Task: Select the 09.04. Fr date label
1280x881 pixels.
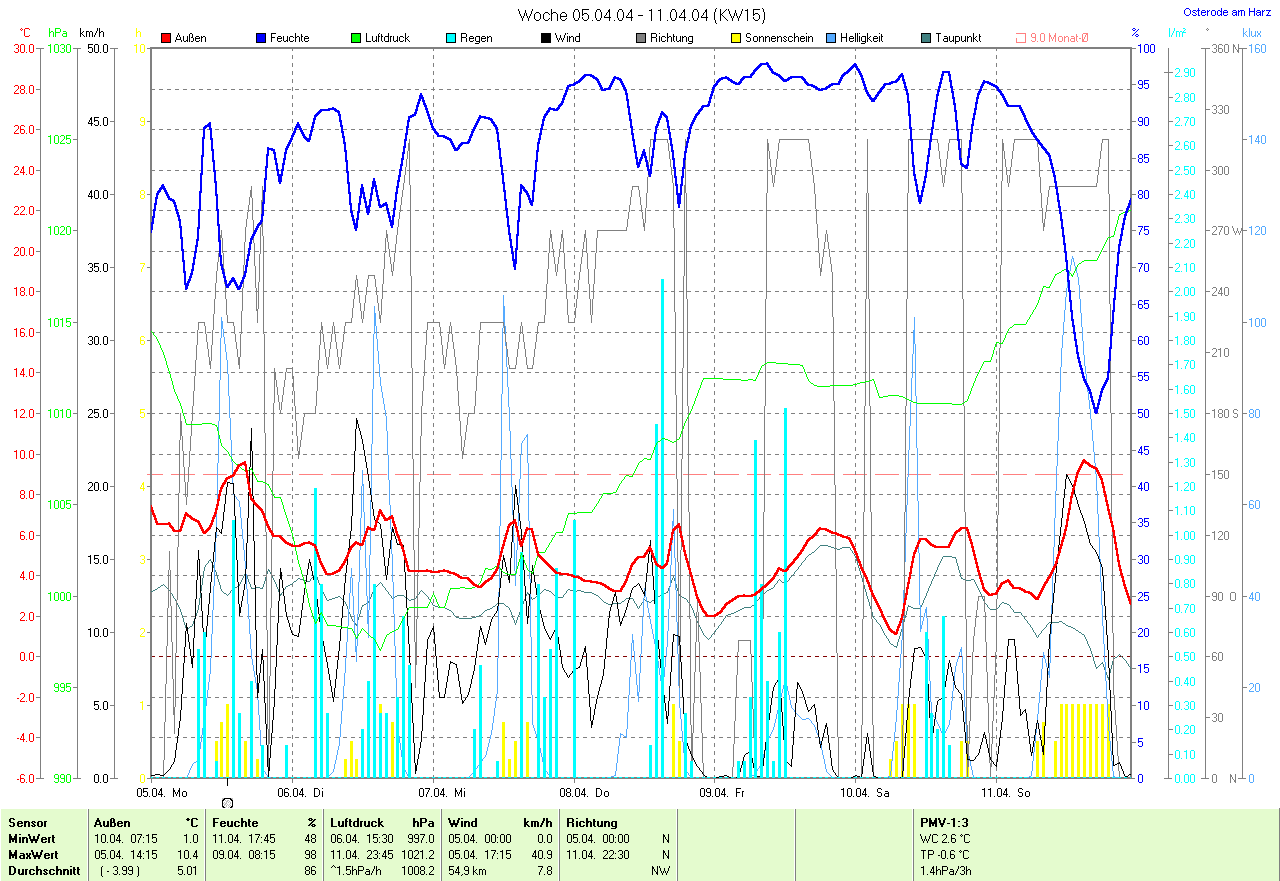Action: [722, 793]
